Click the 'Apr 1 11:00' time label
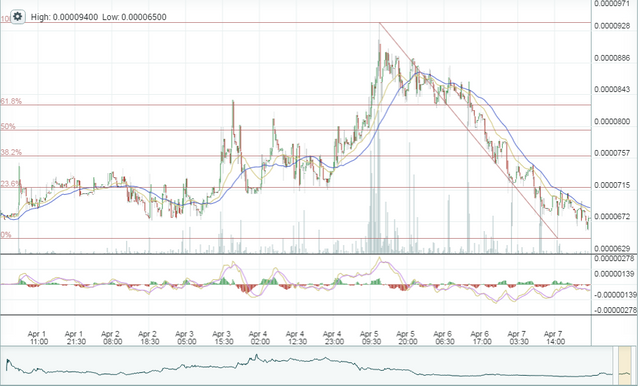640x386 pixels. pos(37,337)
